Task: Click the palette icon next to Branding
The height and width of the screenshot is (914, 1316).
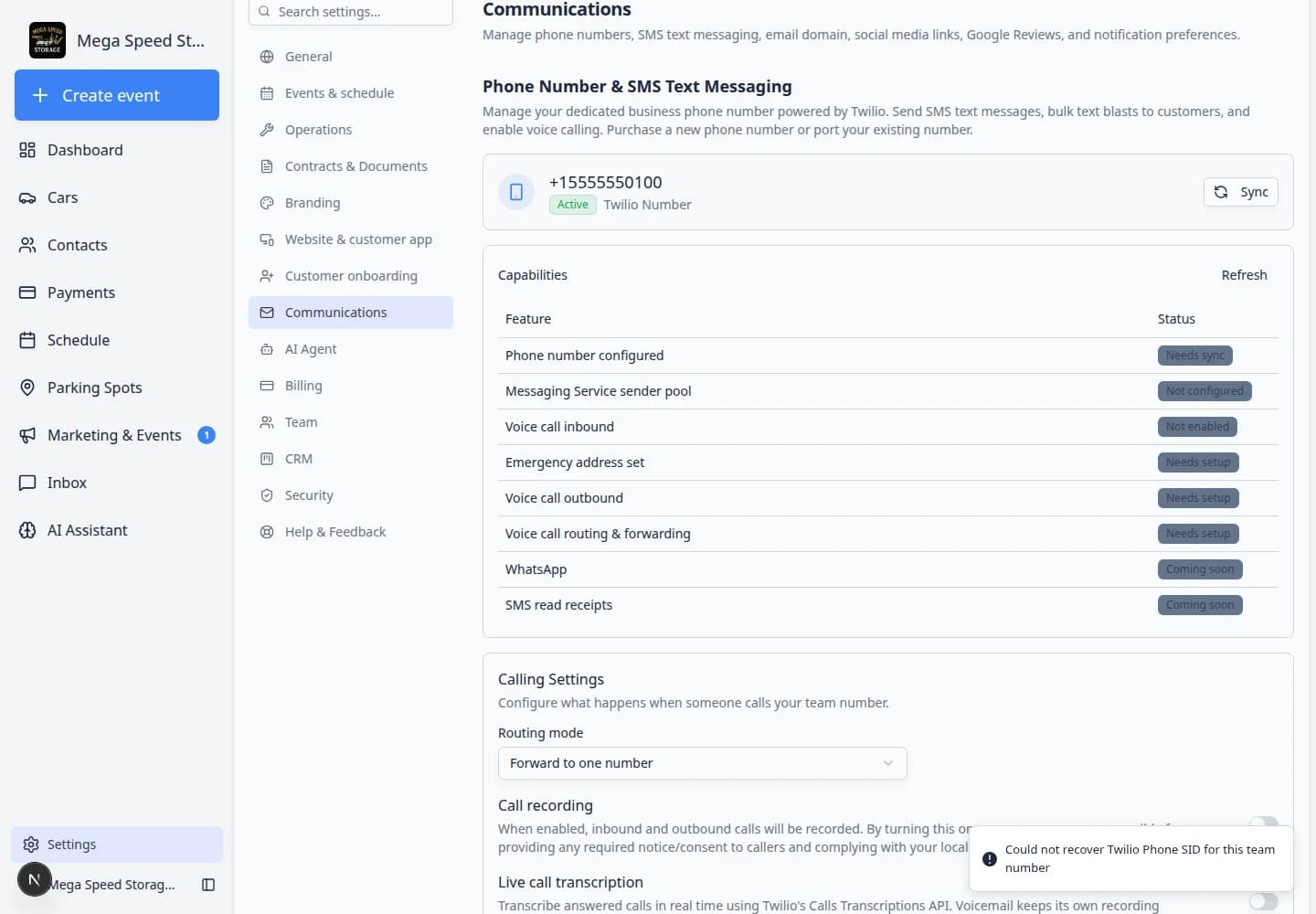Action: click(x=267, y=203)
